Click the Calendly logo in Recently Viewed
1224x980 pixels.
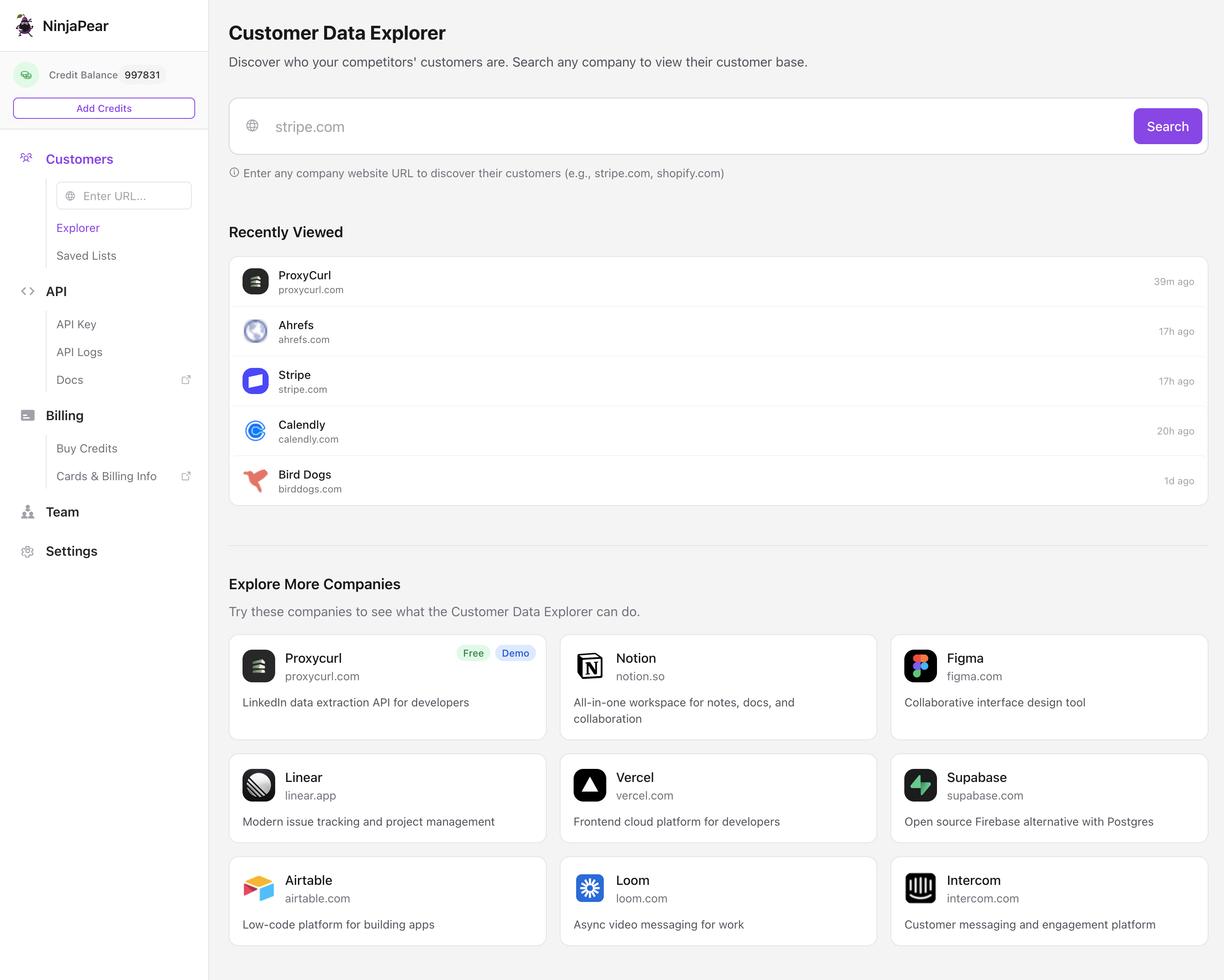pos(256,431)
